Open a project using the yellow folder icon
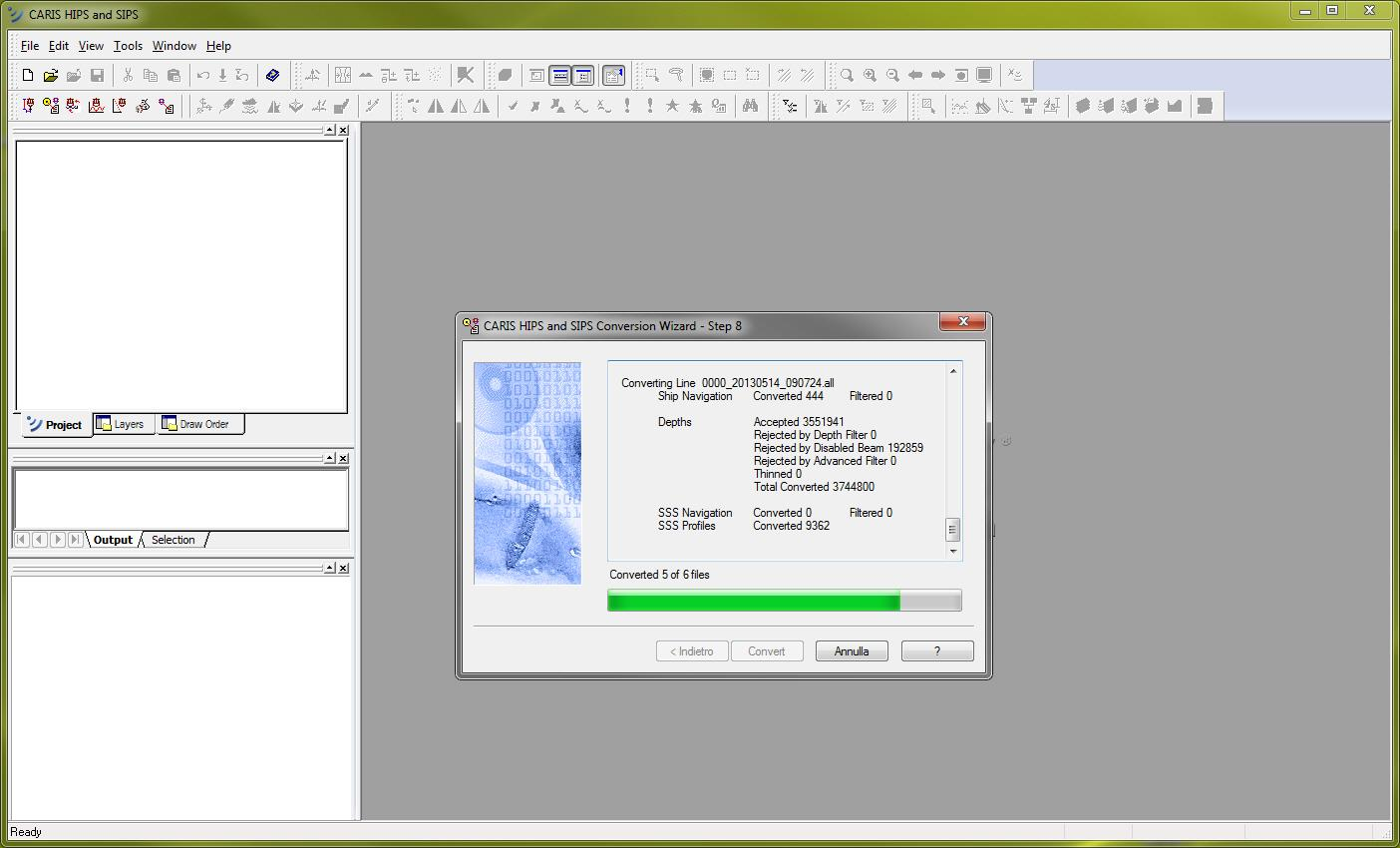Viewport: 1400px width, 848px height. tap(51, 75)
